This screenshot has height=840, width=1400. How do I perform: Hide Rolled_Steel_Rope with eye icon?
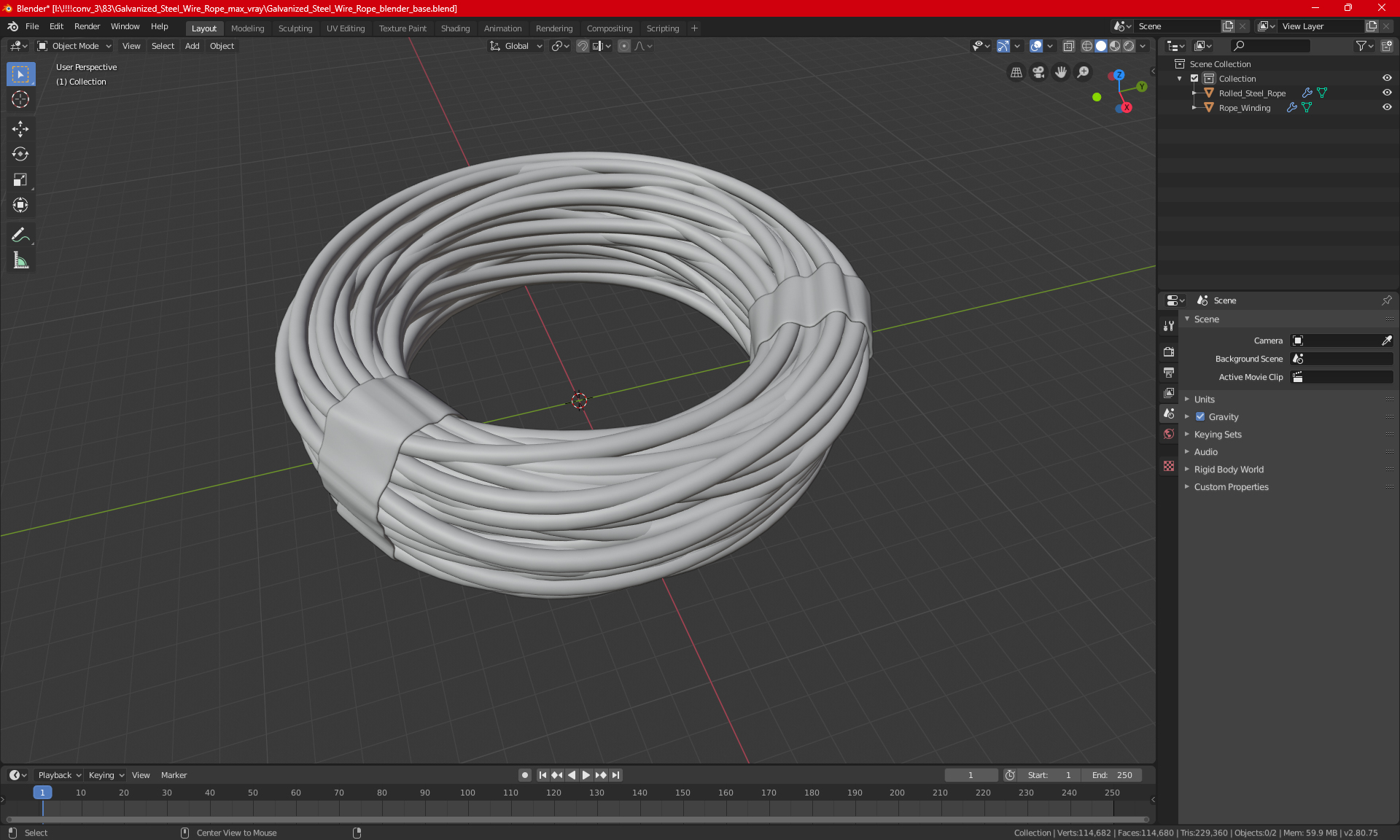1387,93
